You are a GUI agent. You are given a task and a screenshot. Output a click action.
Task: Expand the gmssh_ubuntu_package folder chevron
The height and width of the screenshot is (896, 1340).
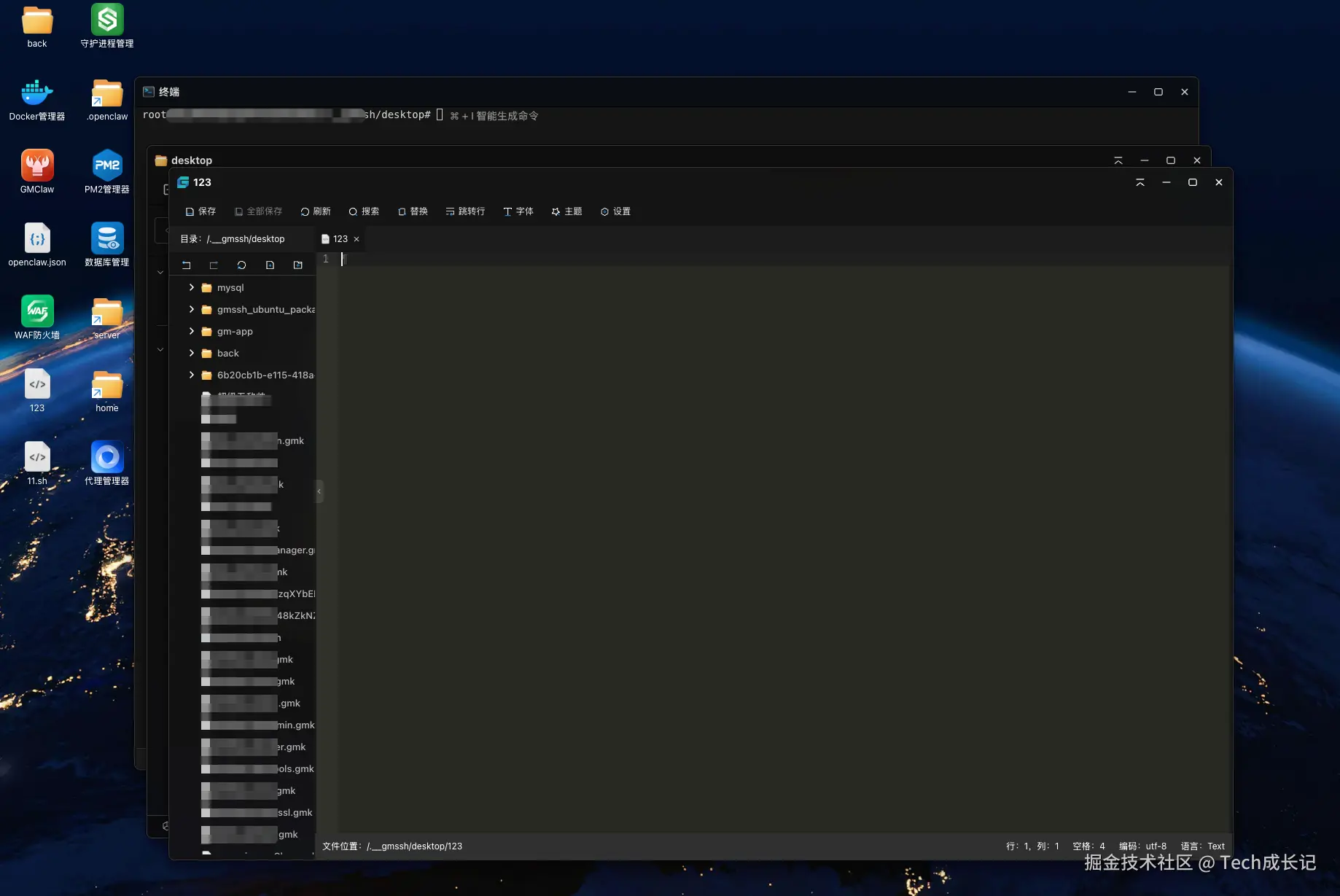[x=192, y=310]
